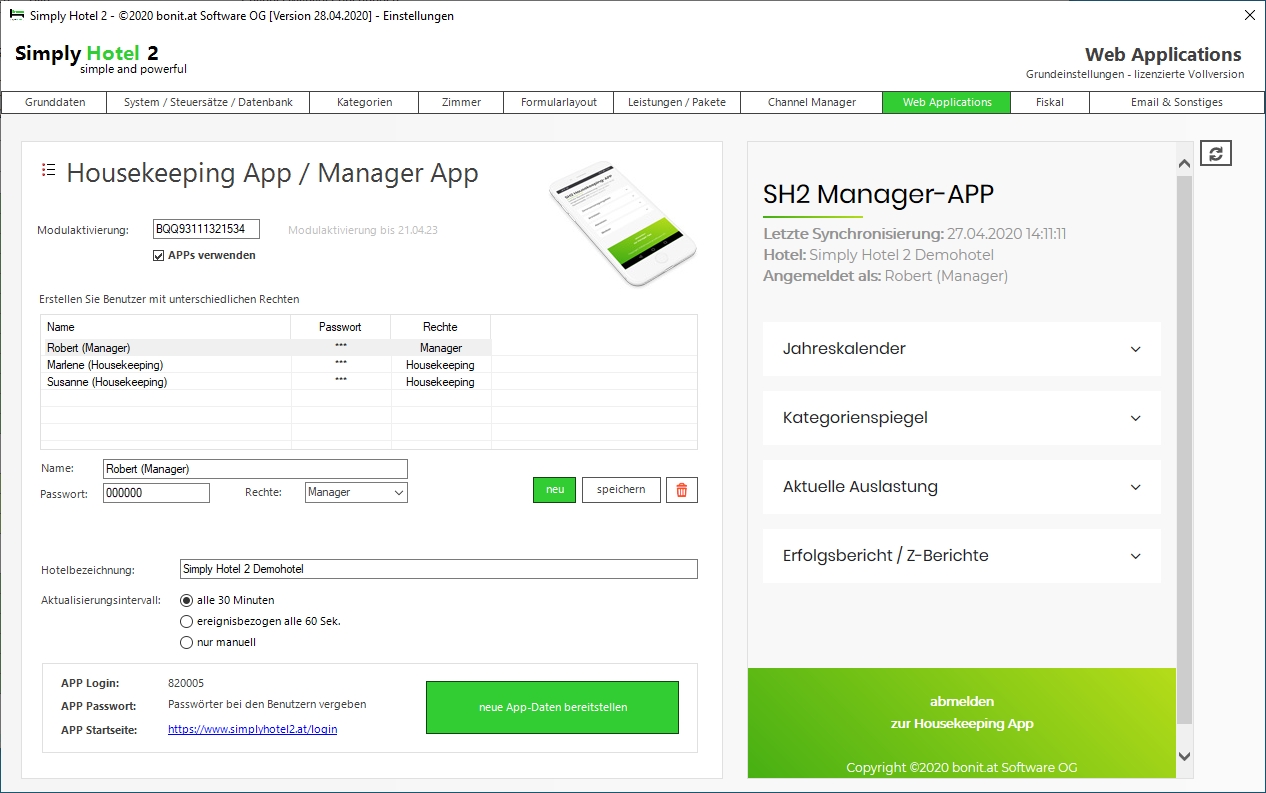Expand the Kategorienspiegel section
This screenshot has width=1266, height=793.
pyautogui.click(x=961, y=418)
